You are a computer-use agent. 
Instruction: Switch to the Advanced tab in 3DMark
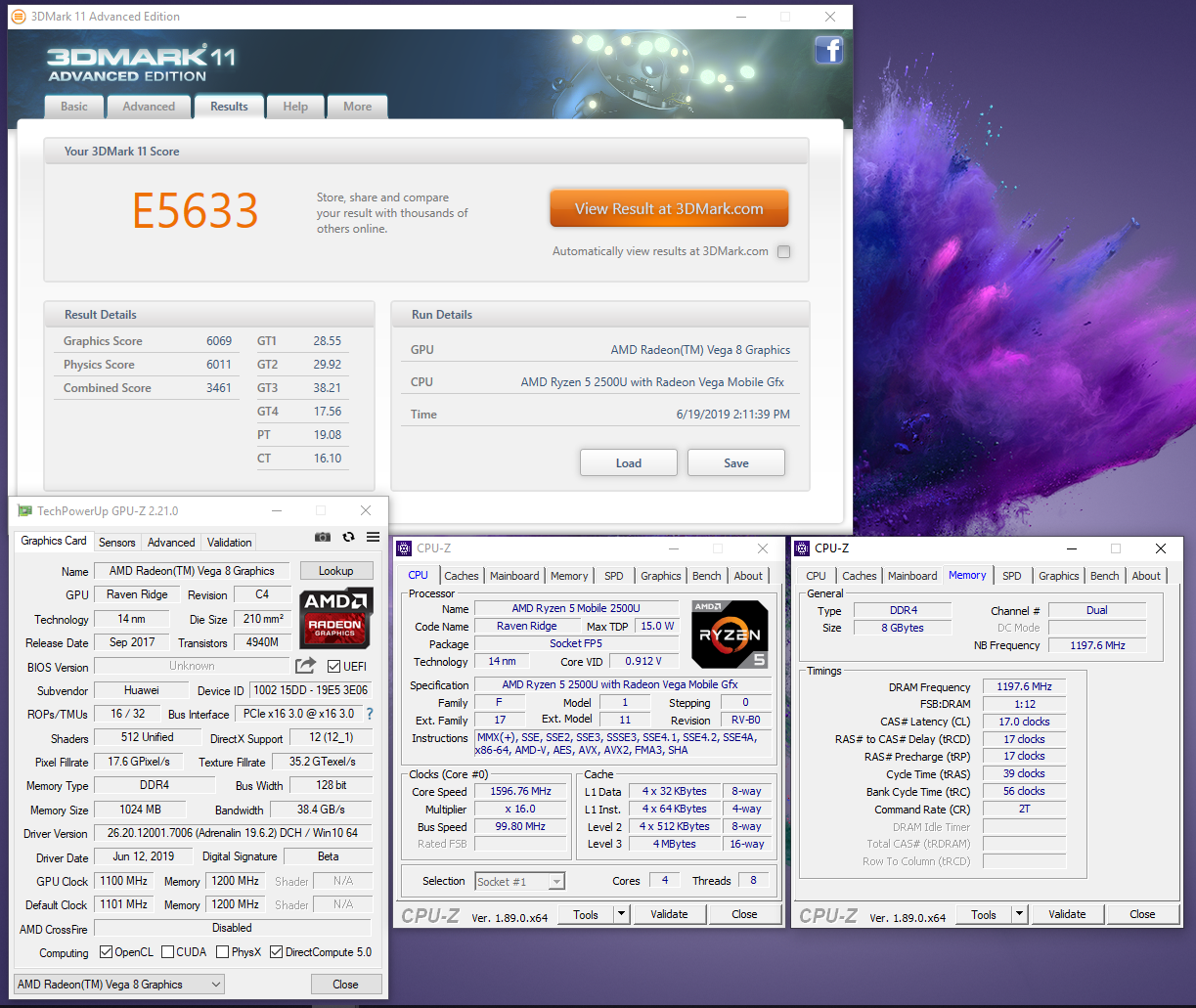pyautogui.click(x=149, y=107)
